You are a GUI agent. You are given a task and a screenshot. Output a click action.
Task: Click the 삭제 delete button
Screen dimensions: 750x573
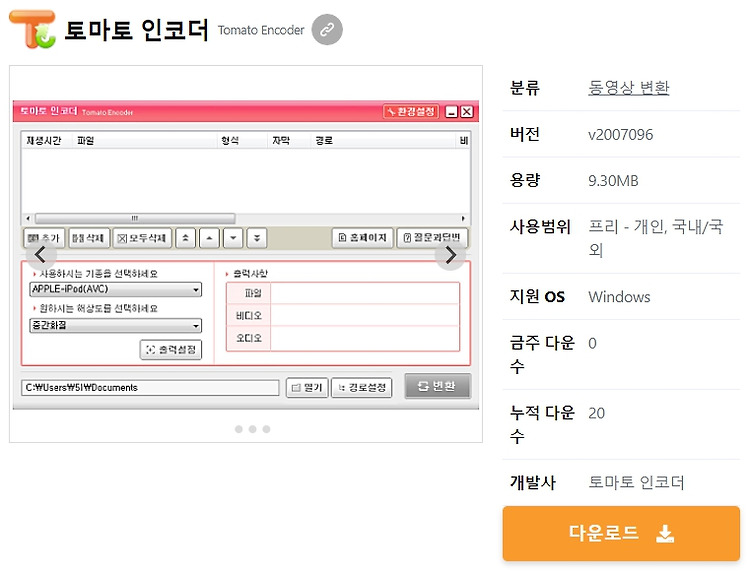[89, 238]
